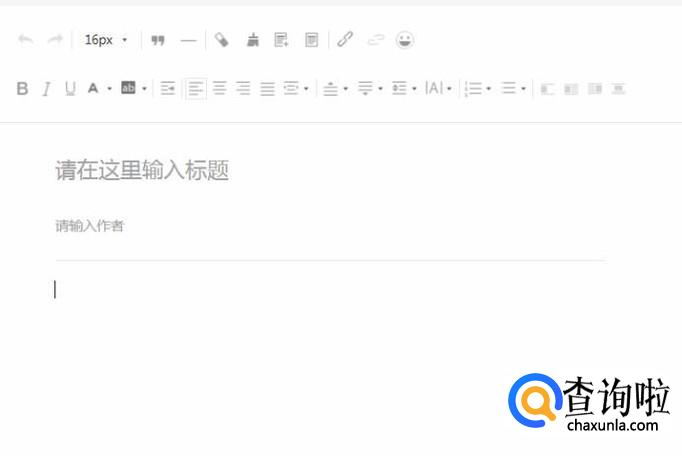Open the background color dropdown arrow

144,89
